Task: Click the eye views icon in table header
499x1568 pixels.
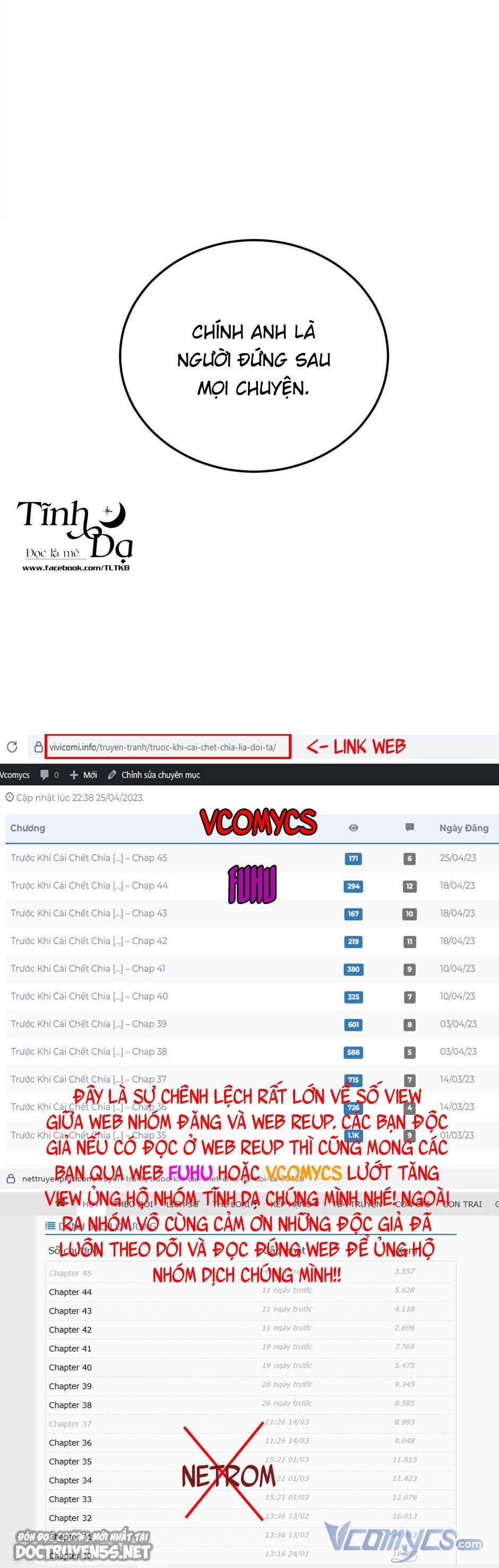Action: (353, 828)
